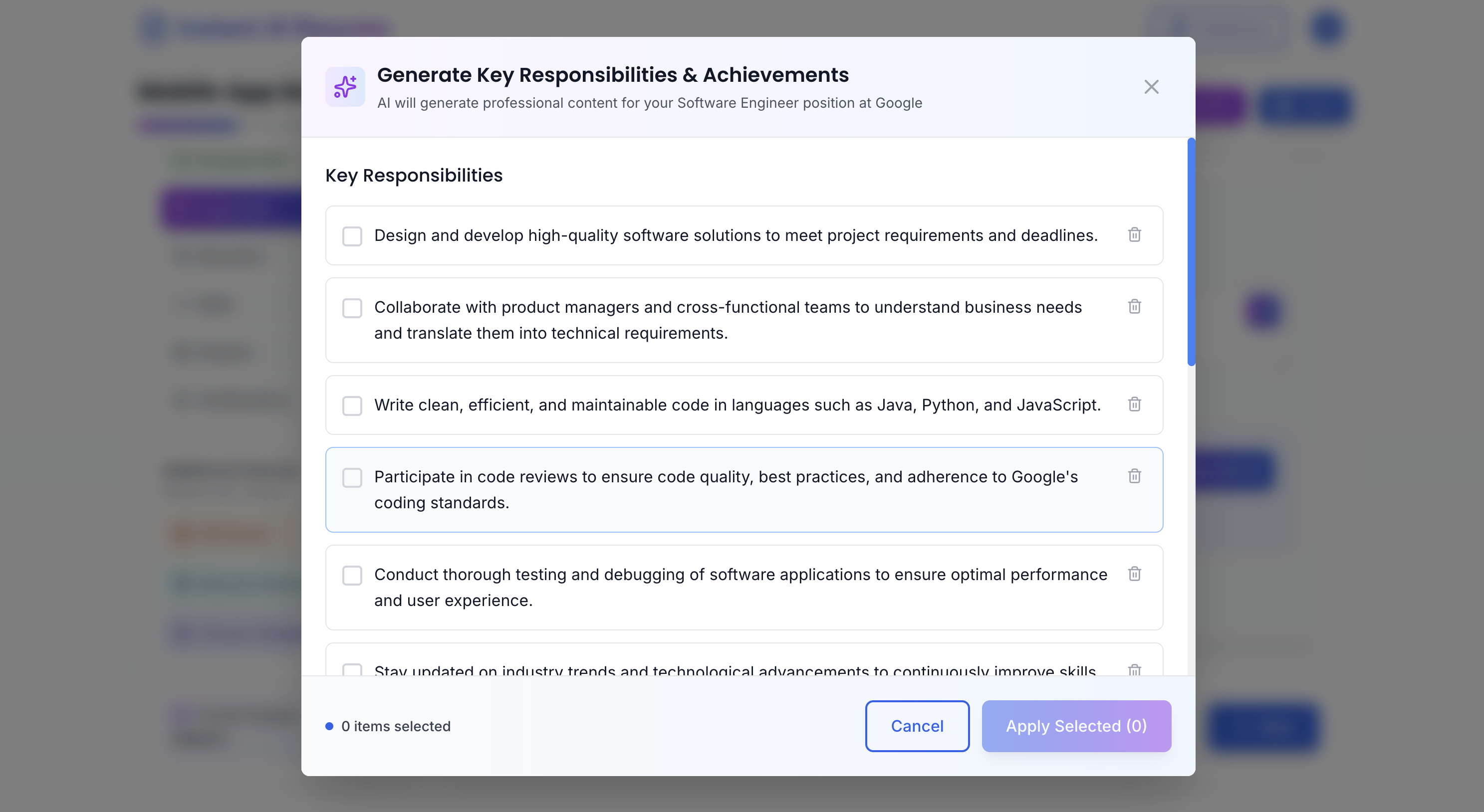The width and height of the screenshot is (1484, 812).
Task: Remove the 'Write clean, efficient' code item
Action: pos(1134,405)
